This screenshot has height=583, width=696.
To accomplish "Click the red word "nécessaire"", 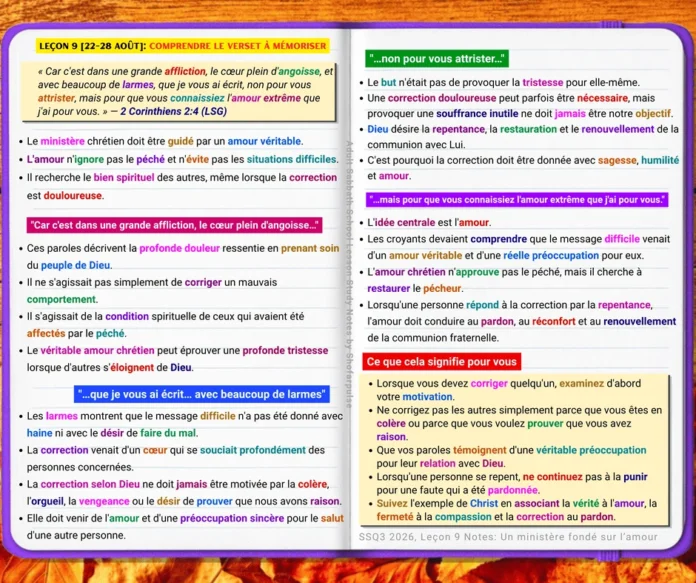I will coord(602,98).
